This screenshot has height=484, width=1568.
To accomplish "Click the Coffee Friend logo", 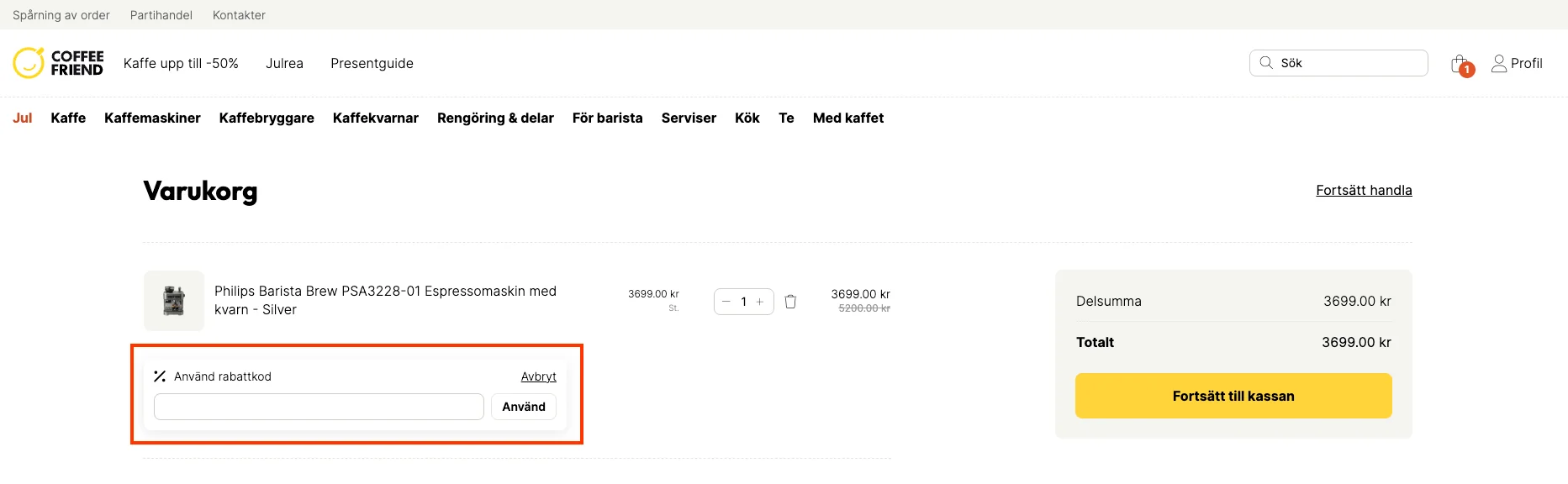I will pos(59,63).
